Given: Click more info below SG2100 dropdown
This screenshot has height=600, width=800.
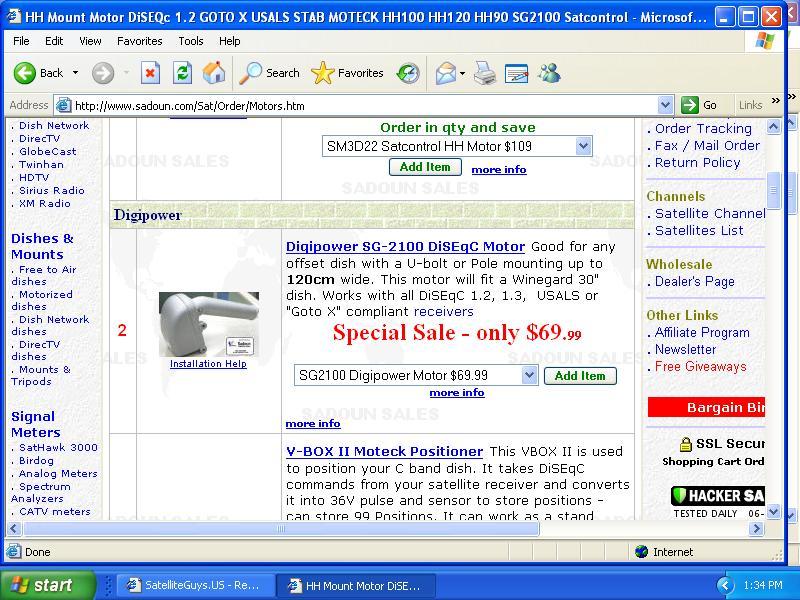Looking at the screenshot, I should 457,393.
